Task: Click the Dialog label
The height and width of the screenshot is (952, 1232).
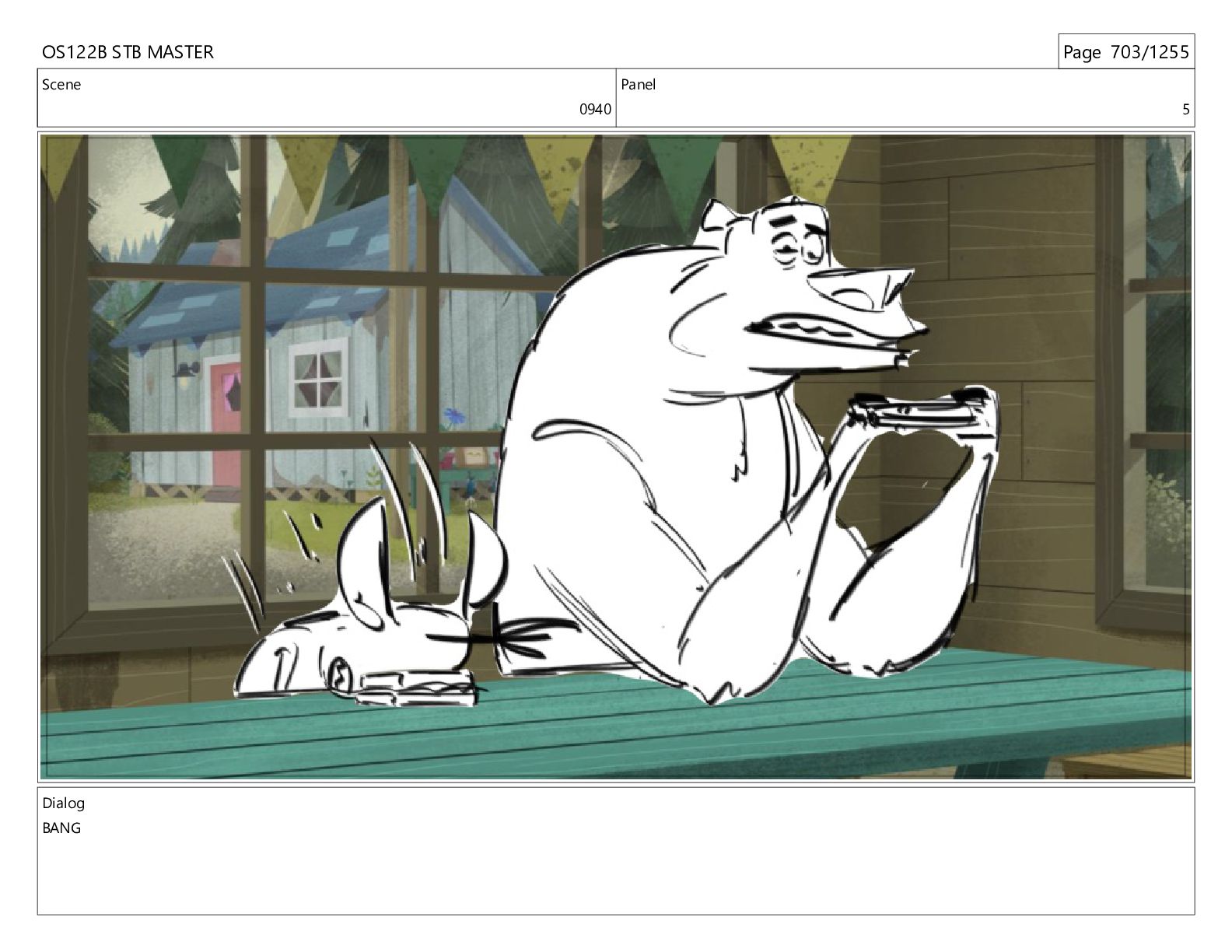Action: pyautogui.click(x=63, y=803)
